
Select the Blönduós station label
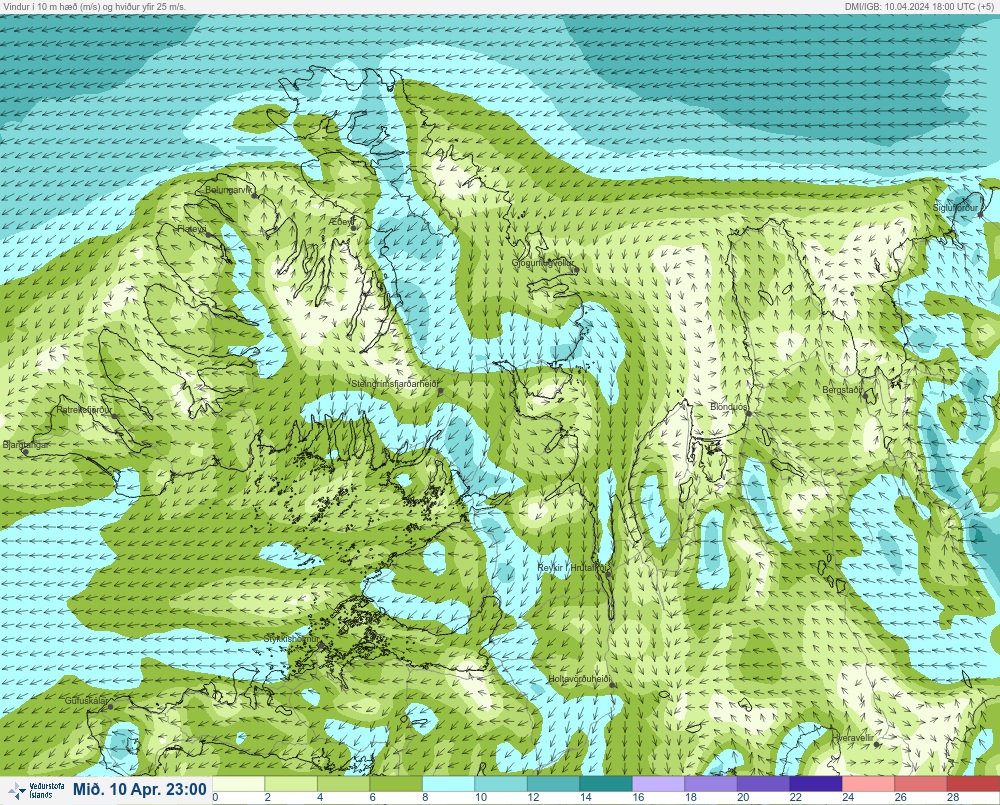point(728,406)
